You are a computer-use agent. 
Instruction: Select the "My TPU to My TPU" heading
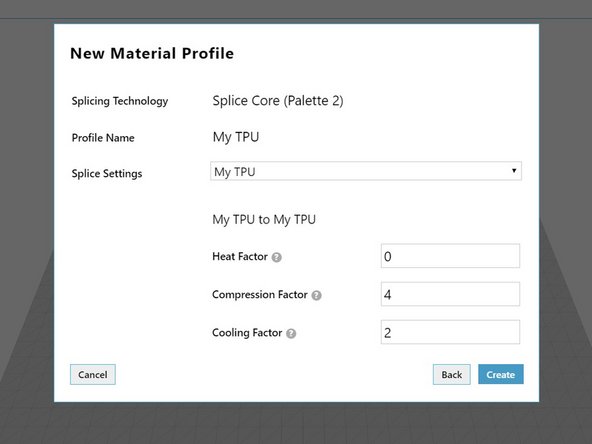[x=264, y=219]
